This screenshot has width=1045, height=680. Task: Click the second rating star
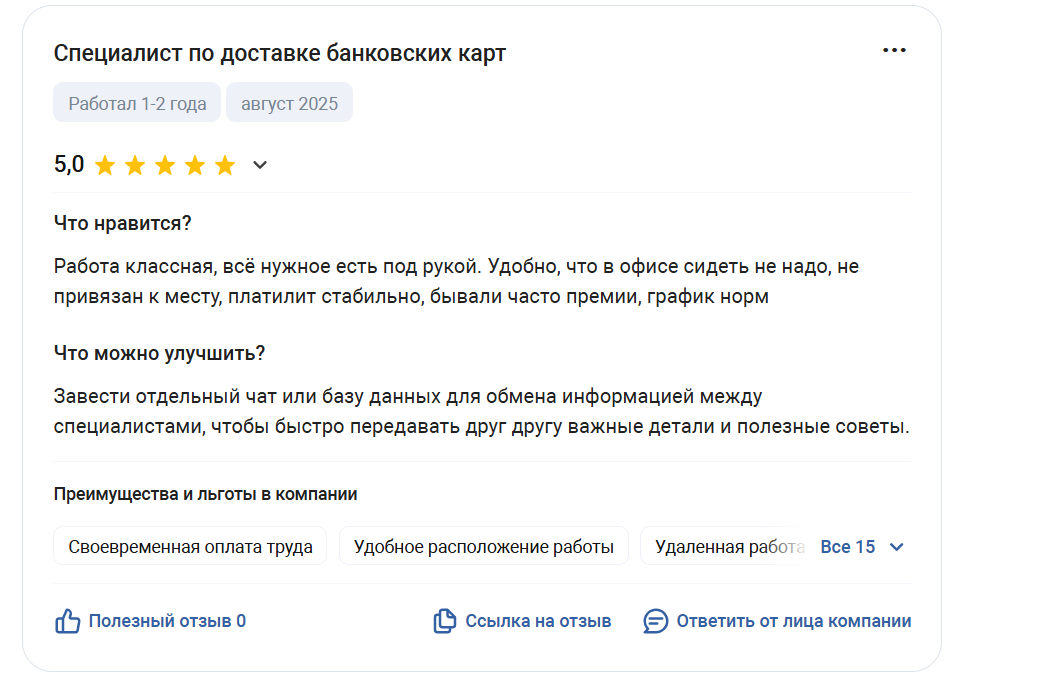tap(135, 165)
